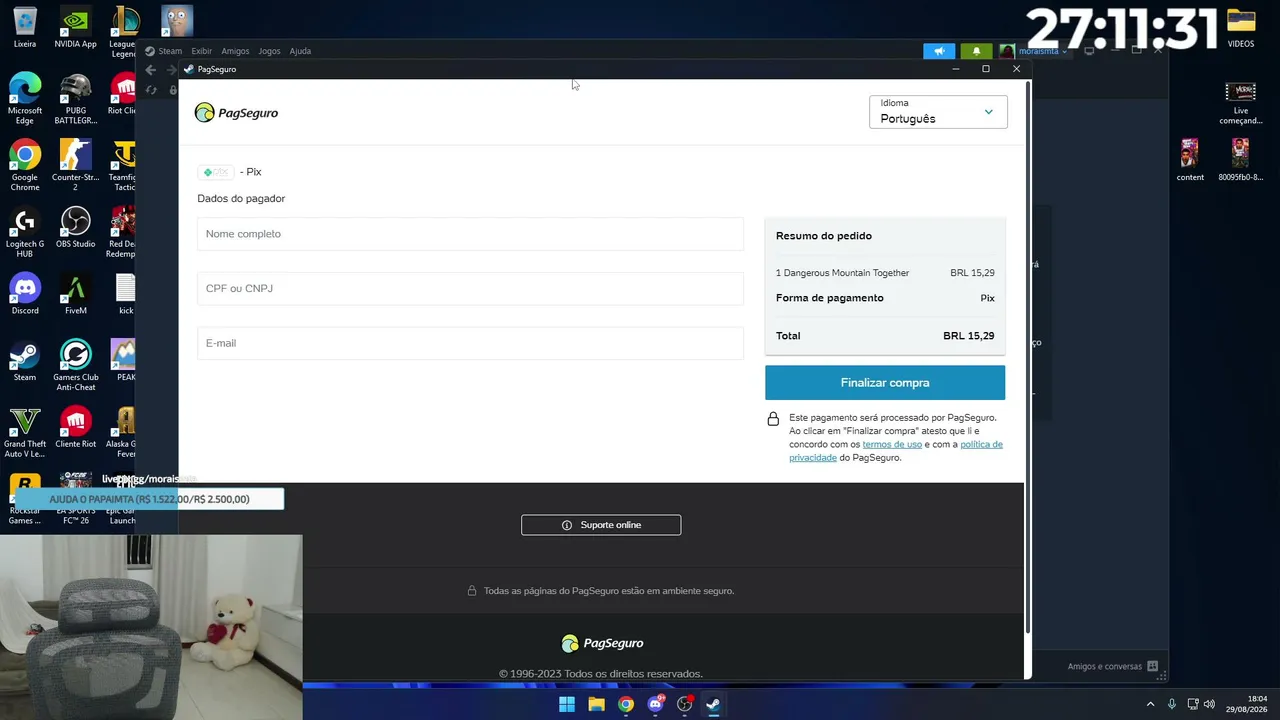Click the CPF ou CNPJ field
This screenshot has height=720, width=1280.
[x=470, y=288]
